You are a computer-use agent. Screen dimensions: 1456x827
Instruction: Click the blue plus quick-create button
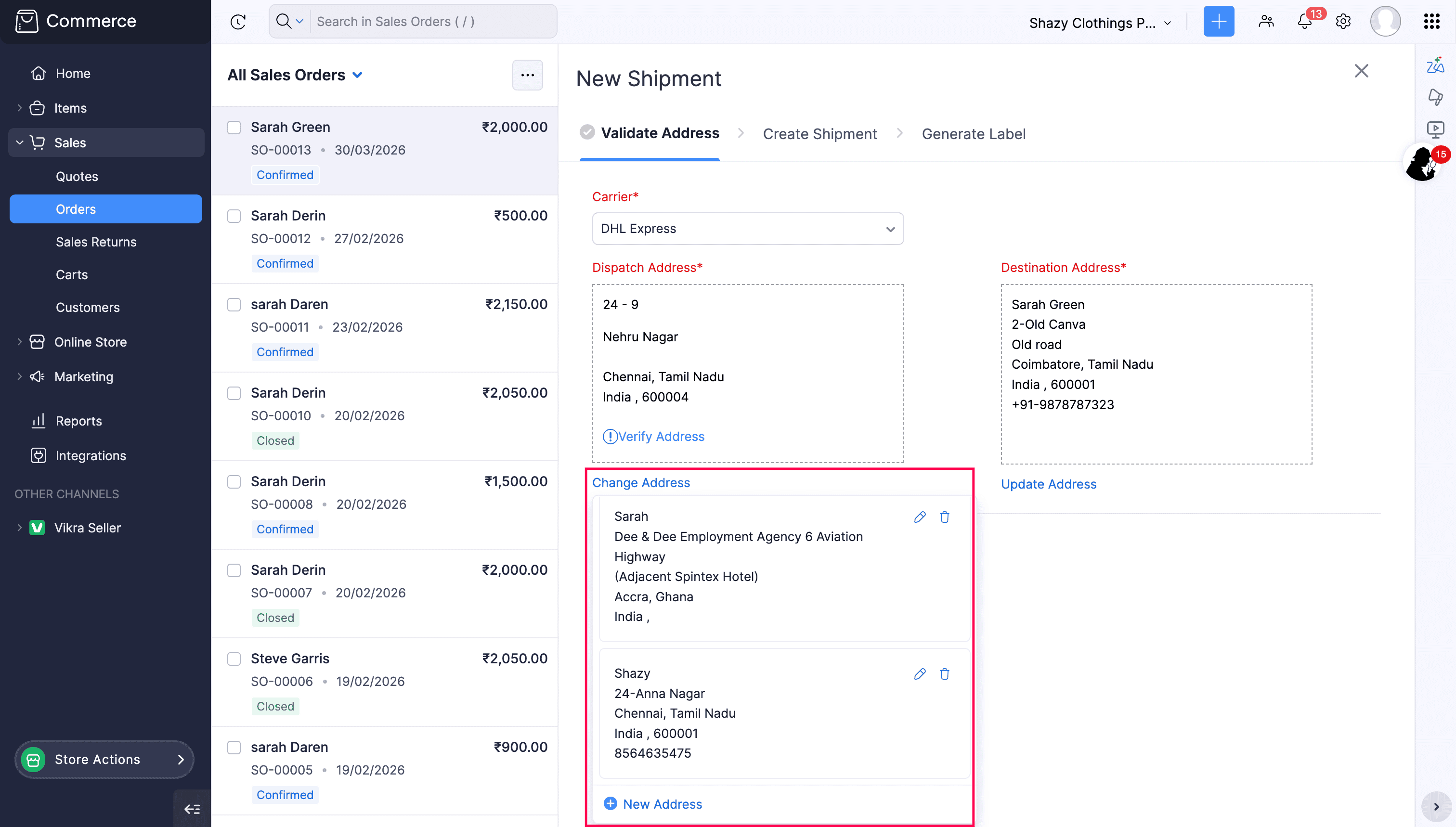click(x=1219, y=22)
